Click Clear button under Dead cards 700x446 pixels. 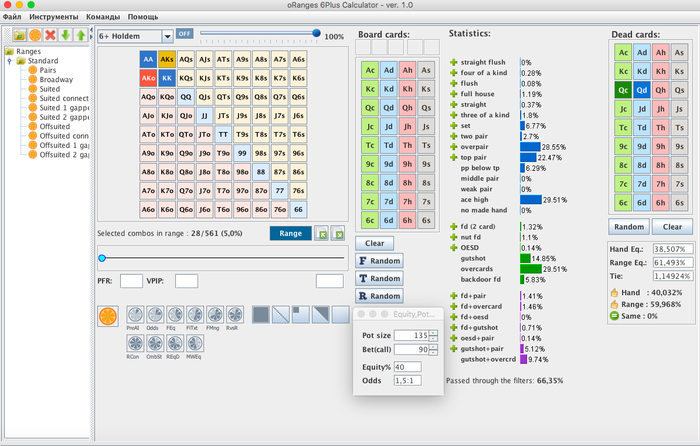click(x=672, y=227)
